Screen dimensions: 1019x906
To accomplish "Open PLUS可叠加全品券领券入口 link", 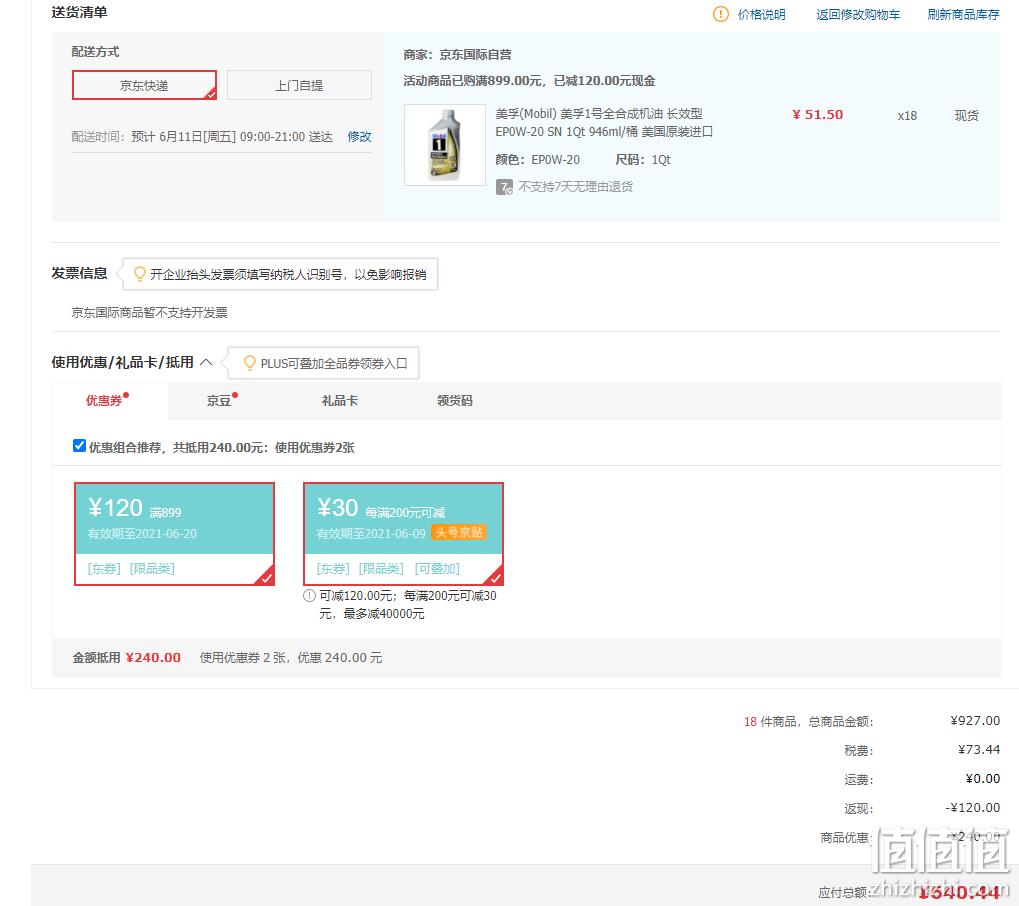I will [x=334, y=363].
